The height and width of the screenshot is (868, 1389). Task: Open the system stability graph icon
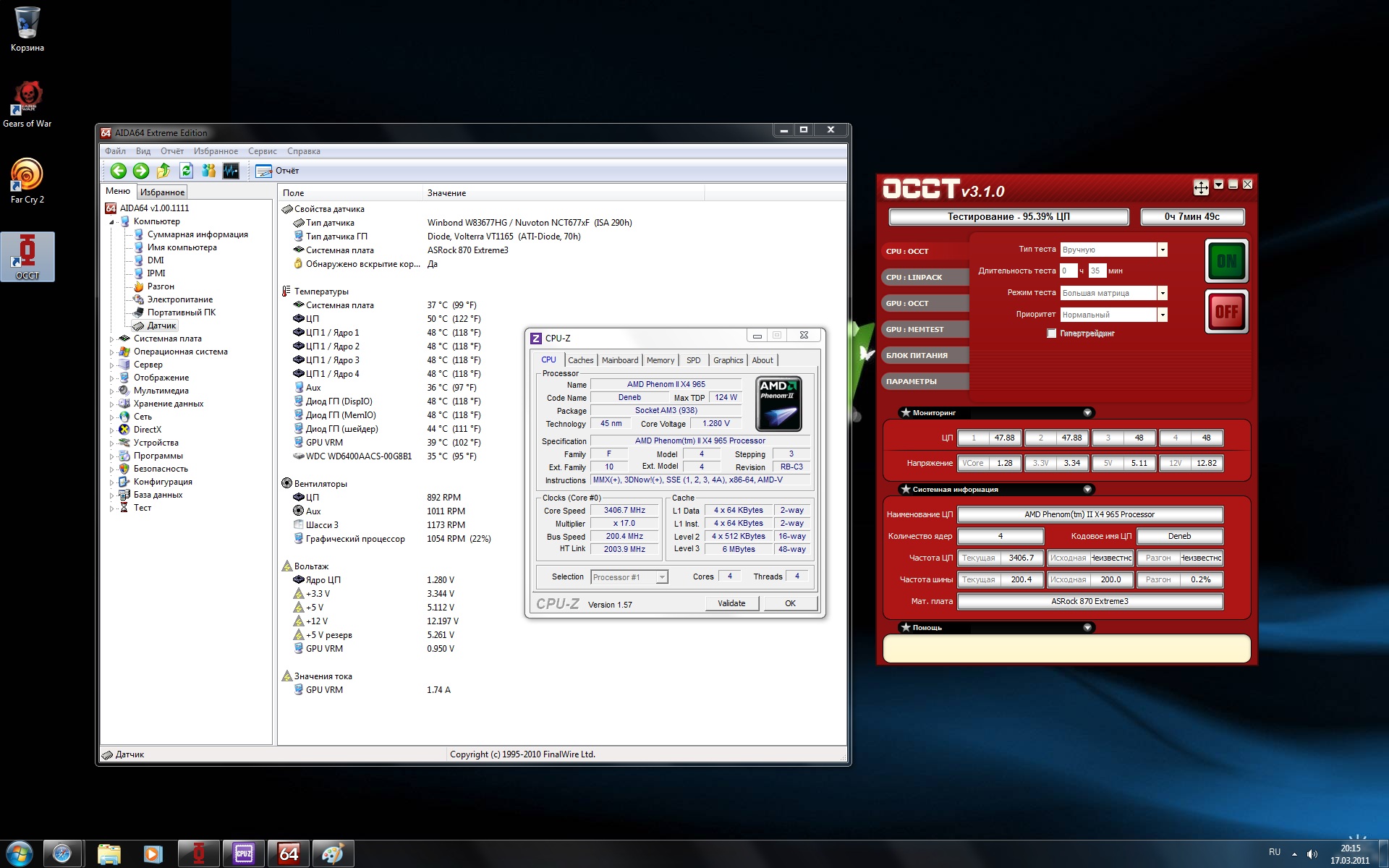[x=231, y=171]
